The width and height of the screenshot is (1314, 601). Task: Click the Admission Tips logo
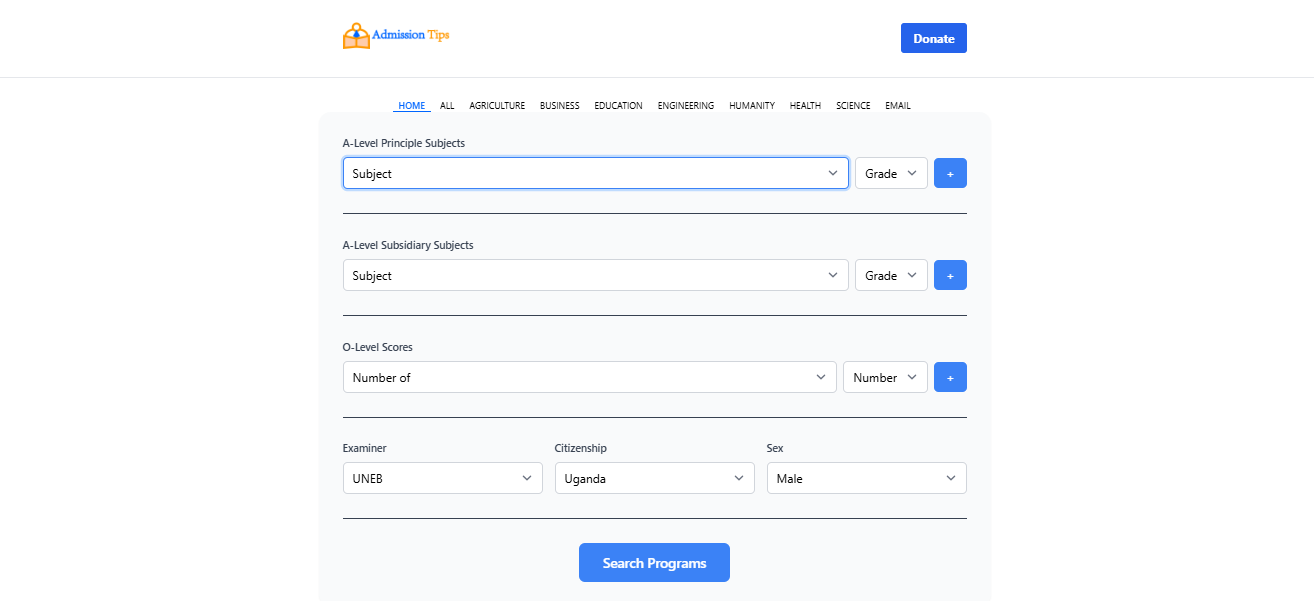[396, 36]
